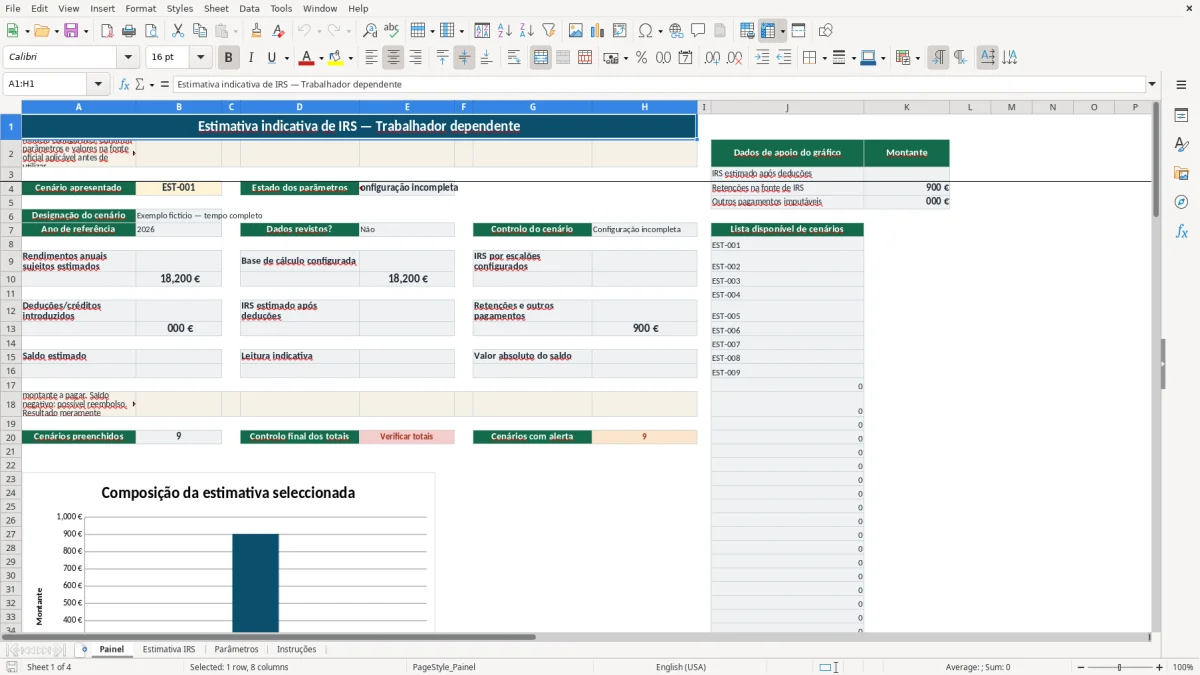
Task: Expand the Name Box dropdown
Action: (x=97, y=84)
